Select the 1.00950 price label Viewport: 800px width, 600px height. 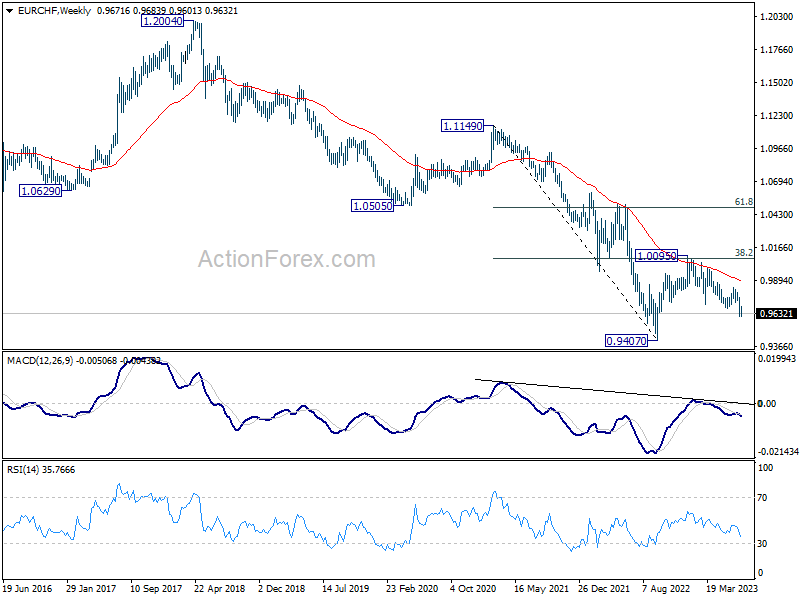657,256
